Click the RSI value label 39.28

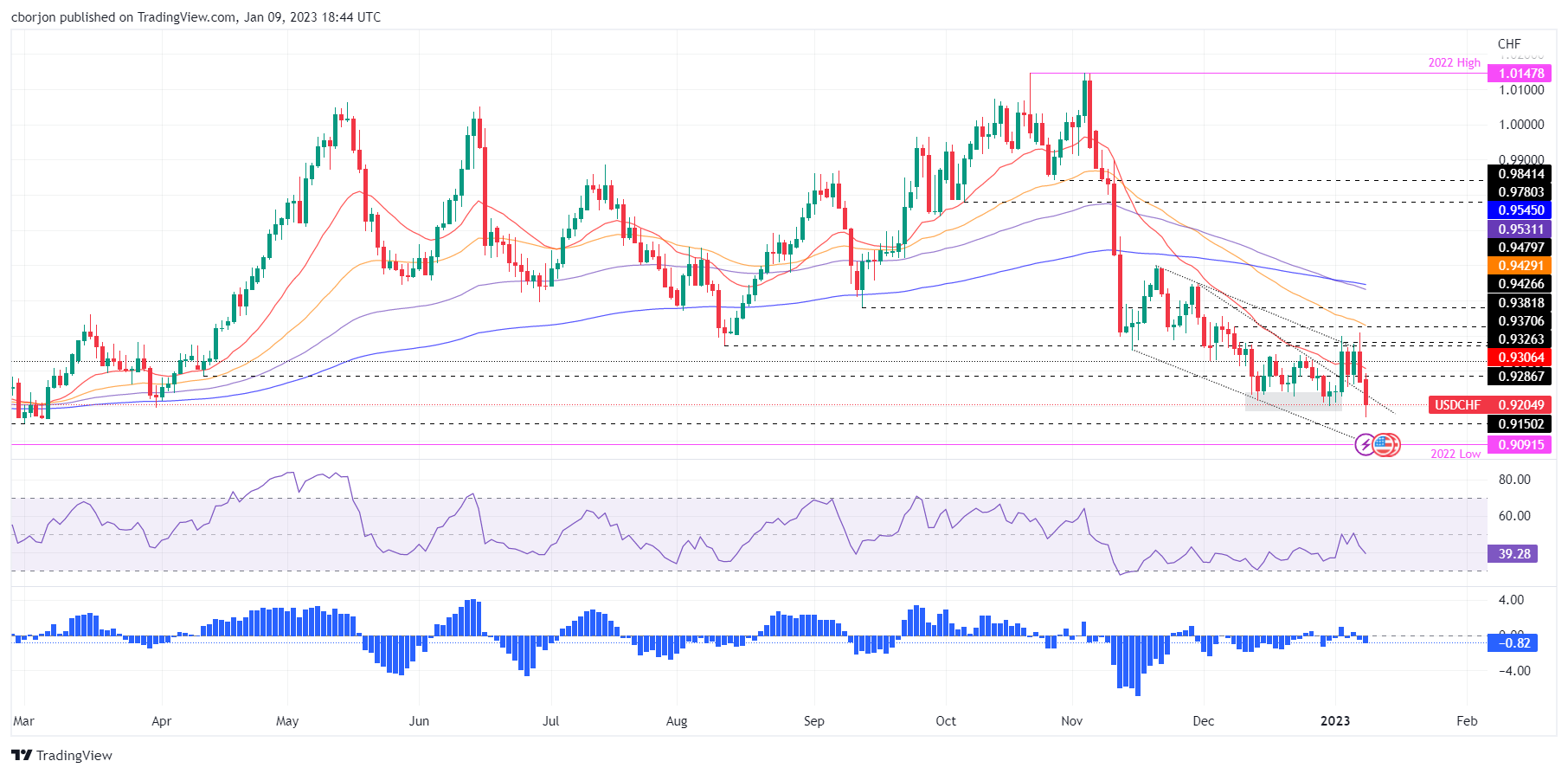(1513, 554)
